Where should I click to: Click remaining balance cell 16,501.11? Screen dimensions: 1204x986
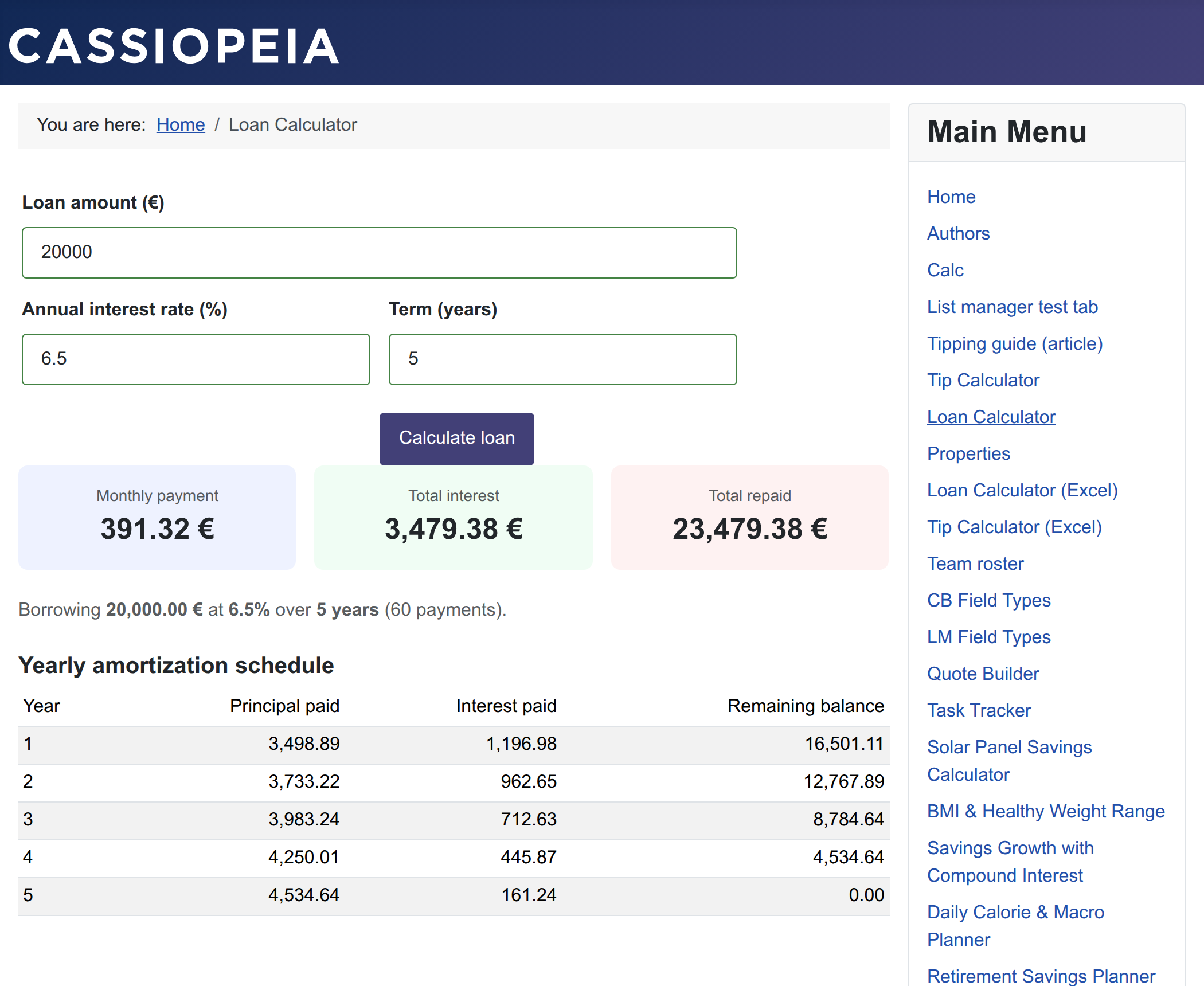(x=845, y=744)
